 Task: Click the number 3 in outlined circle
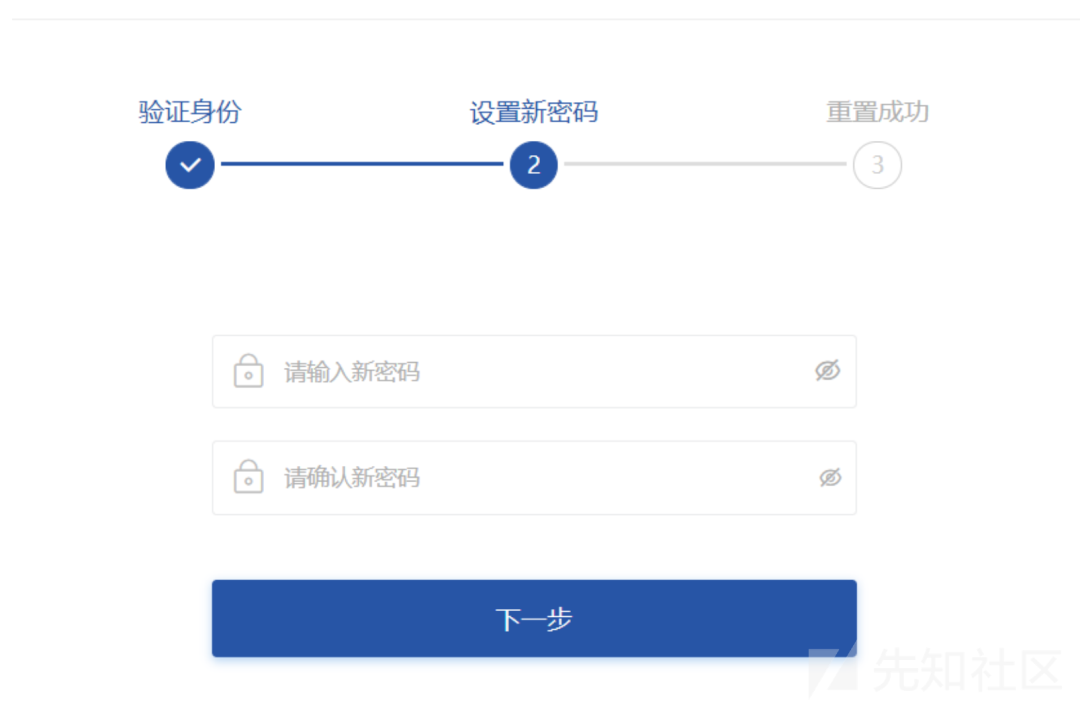[x=878, y=165]
